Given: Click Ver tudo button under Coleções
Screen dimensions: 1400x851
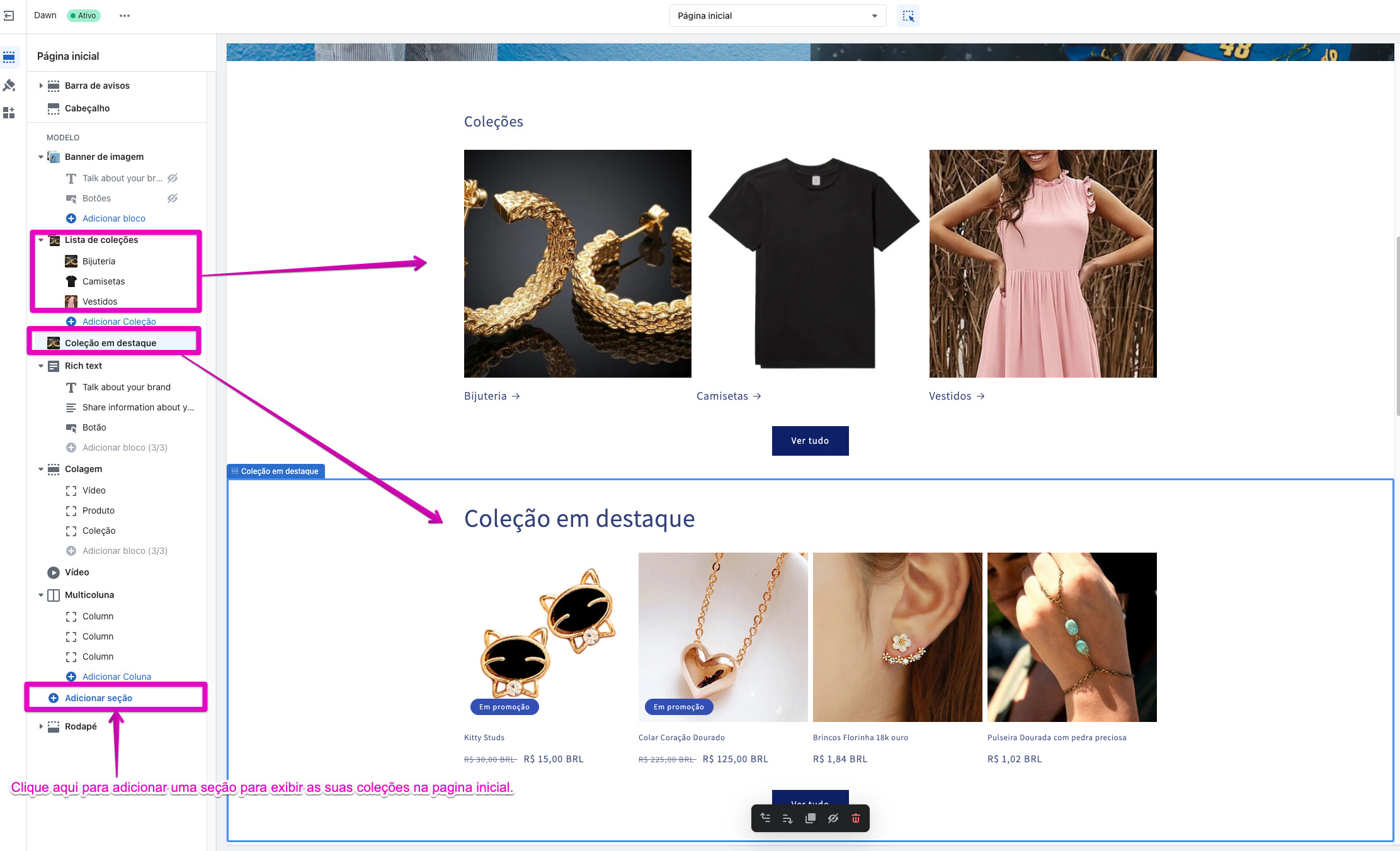Looking at the screenshot, I should 810,441.
